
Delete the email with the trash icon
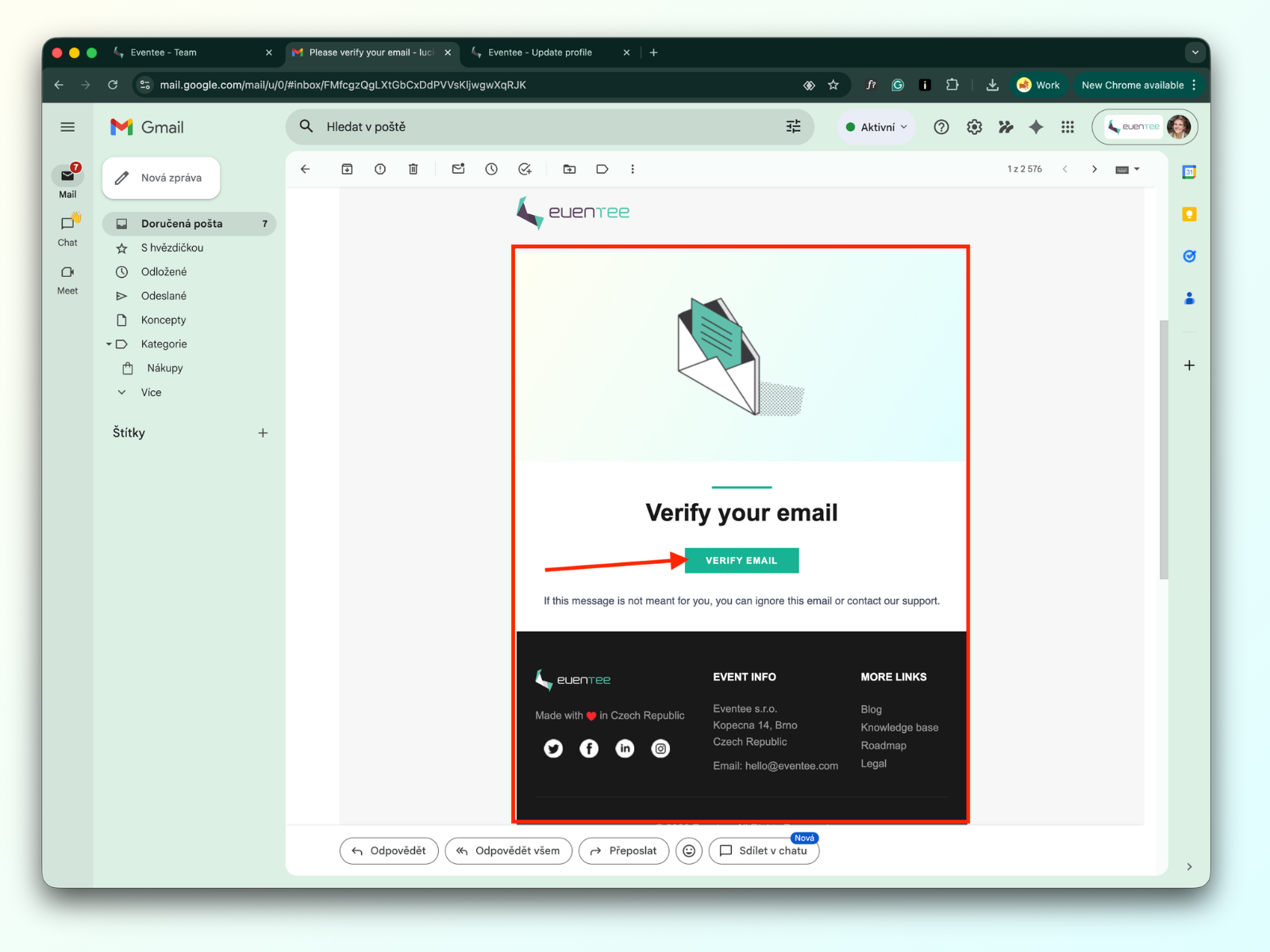(414, 169)
